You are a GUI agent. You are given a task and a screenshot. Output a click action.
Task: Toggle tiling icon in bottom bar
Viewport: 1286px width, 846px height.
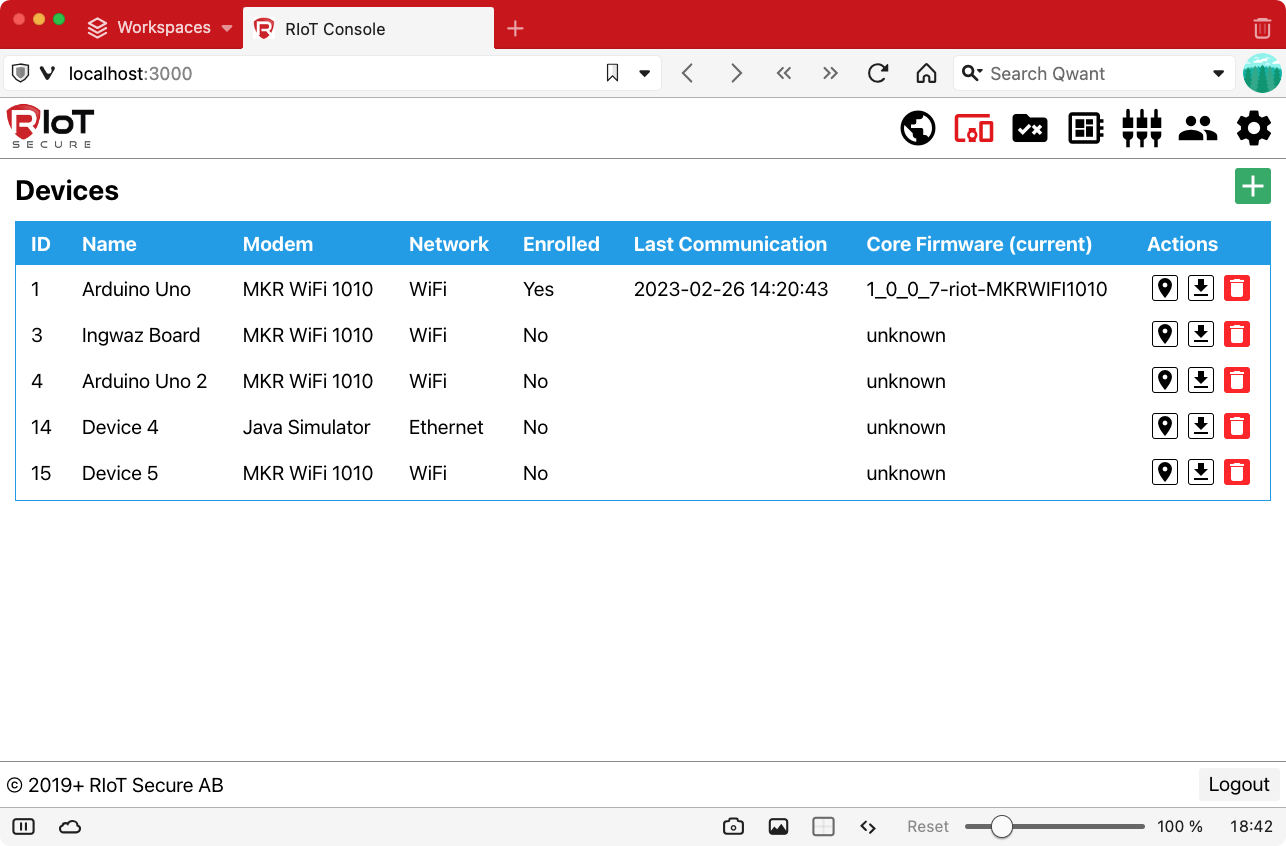(x=823, y=827)
